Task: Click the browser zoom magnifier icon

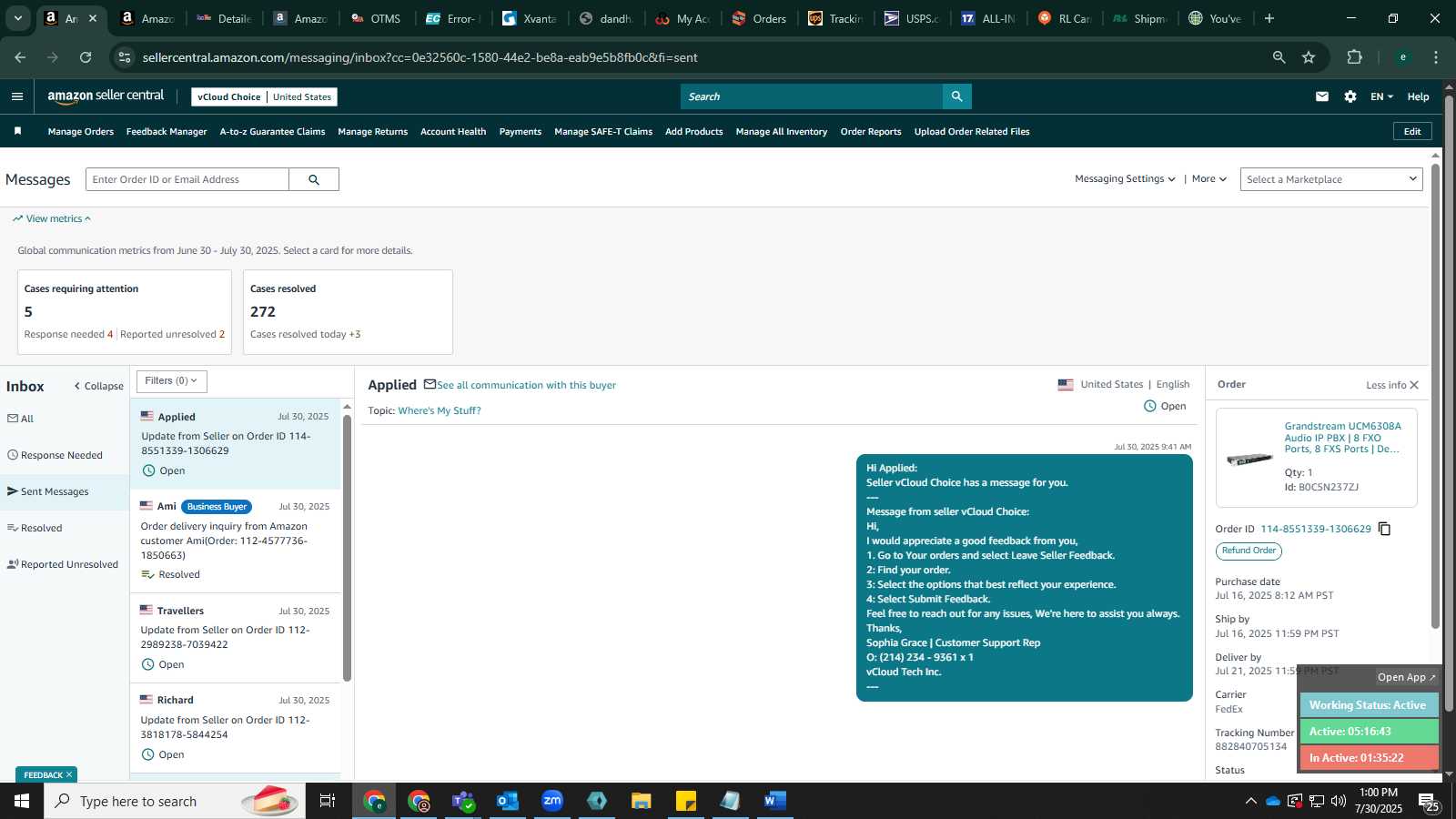Action: coord(1279,57)
